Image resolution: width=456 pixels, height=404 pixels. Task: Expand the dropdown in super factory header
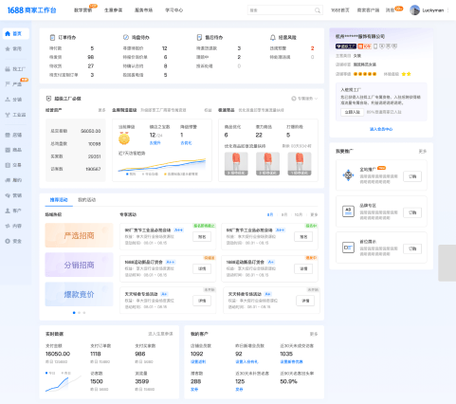point(305,99)
